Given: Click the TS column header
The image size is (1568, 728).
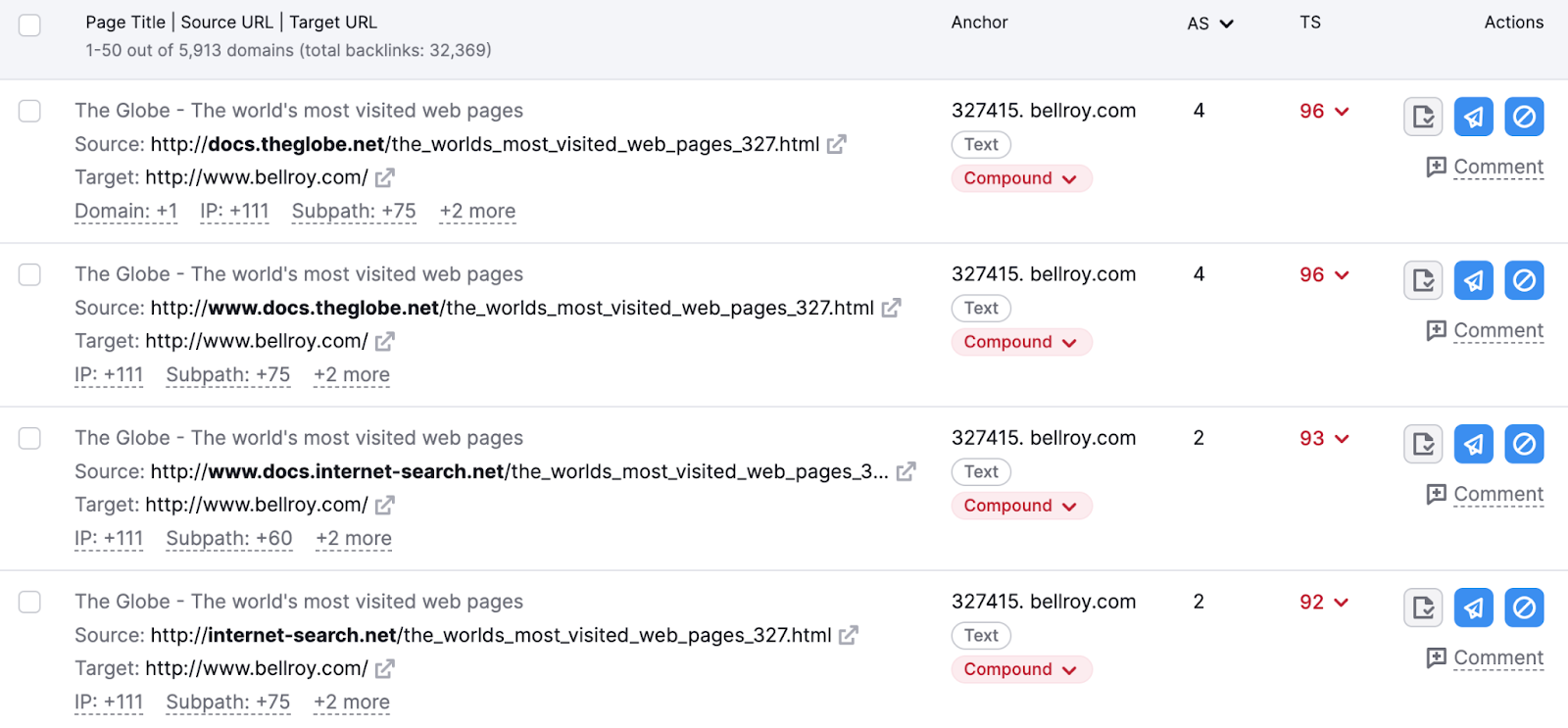Looking at the screenshot, I should pos(1309,23).
